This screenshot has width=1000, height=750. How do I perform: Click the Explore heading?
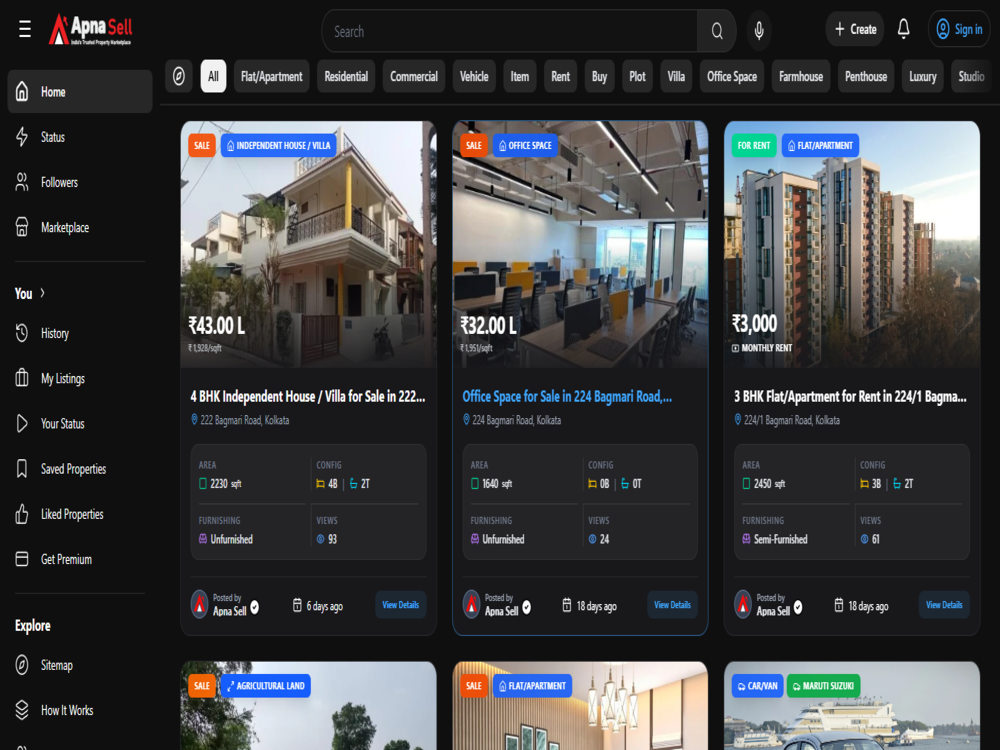click(x=33, y=626)
